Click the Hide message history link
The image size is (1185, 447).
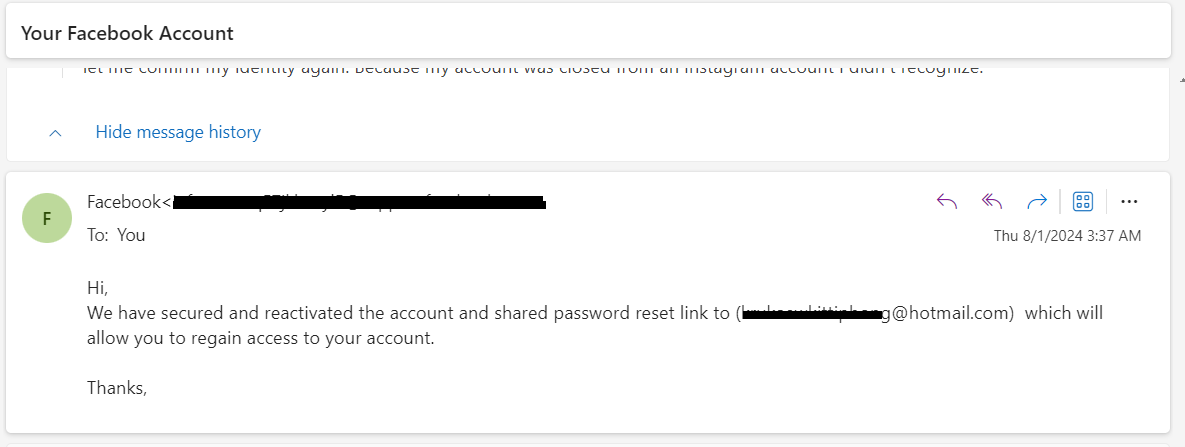[x=178, y=132]
